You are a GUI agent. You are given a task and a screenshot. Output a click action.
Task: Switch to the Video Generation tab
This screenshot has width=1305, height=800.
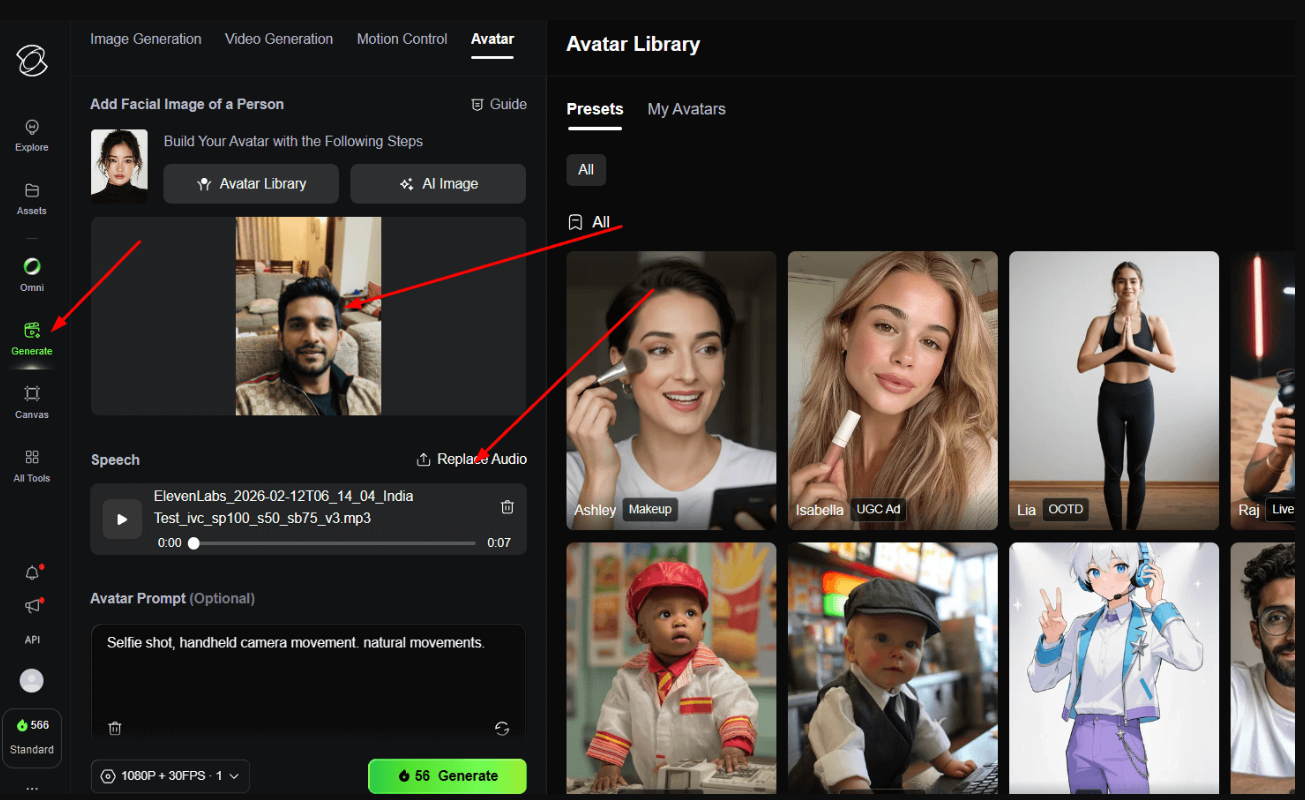[279, 39]
